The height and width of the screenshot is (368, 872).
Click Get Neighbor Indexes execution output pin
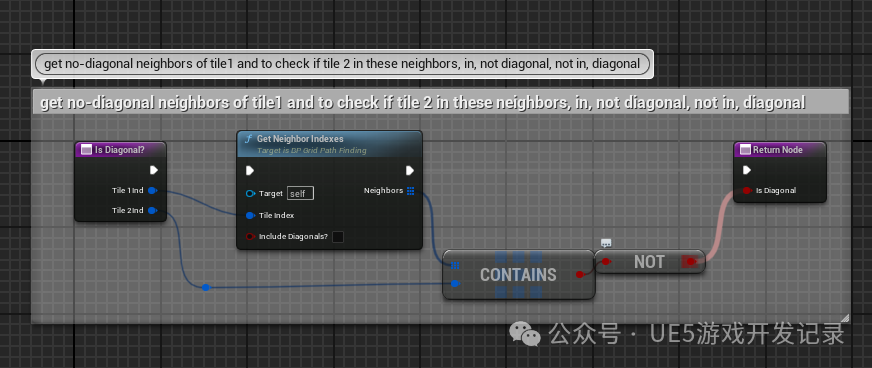pos(410,170)
